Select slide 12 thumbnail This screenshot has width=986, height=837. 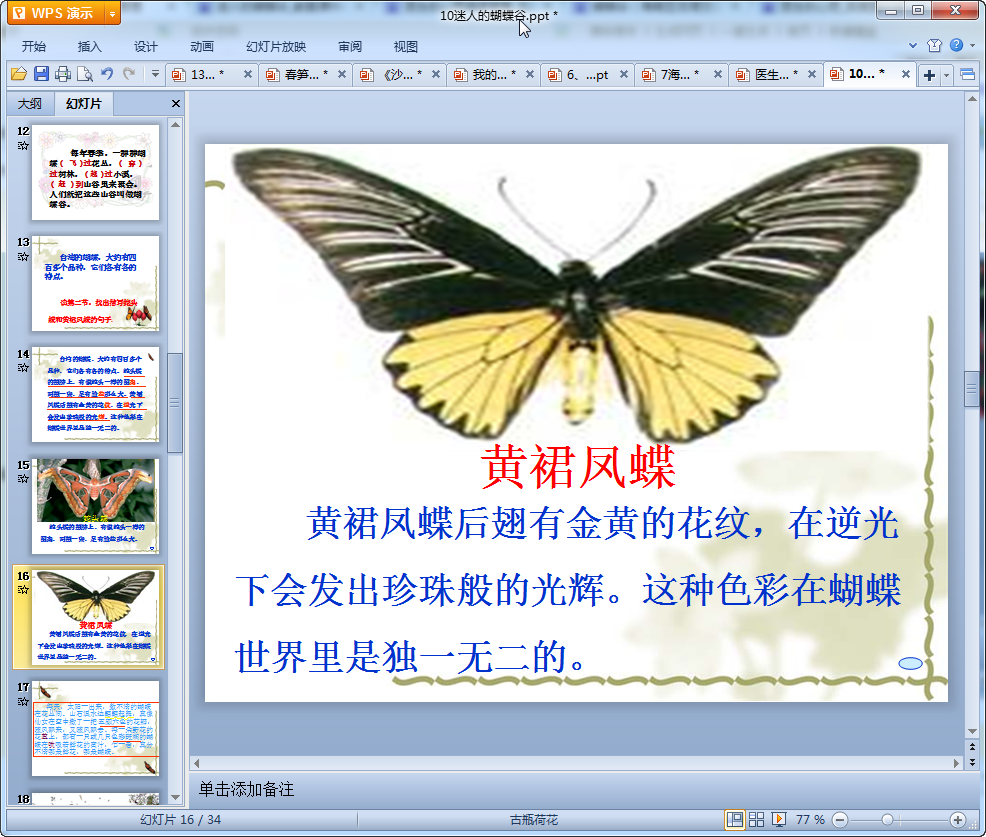pos(96,172)
